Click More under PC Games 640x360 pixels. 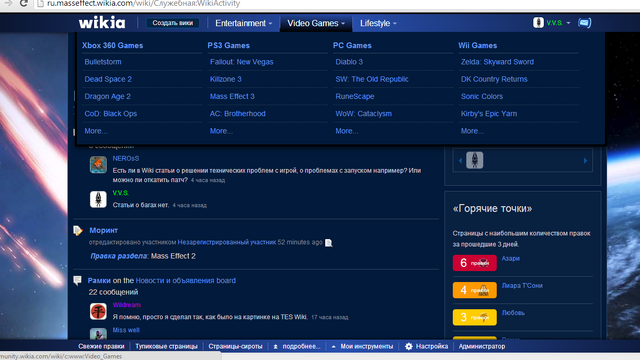coord(347,131)
